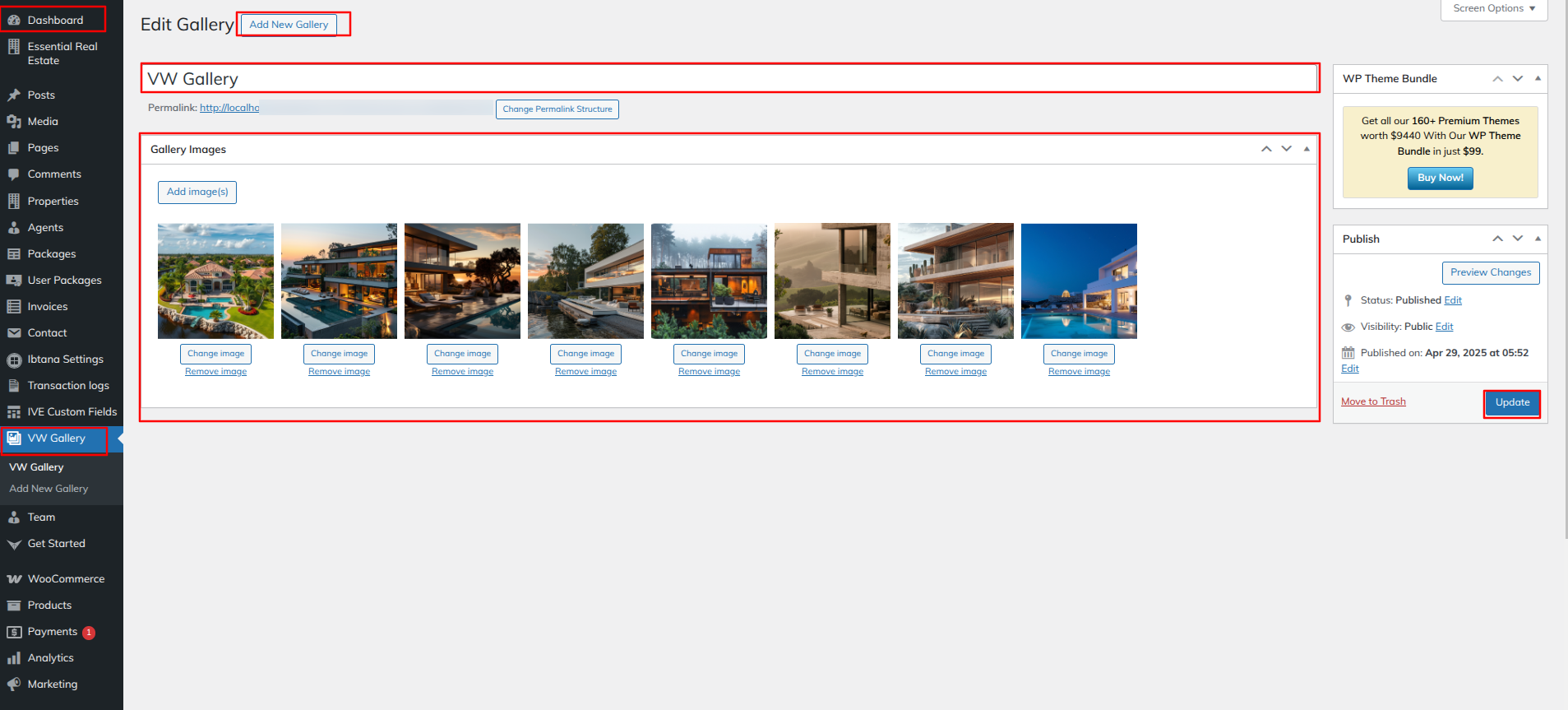Click the Packages list icon

pos(14,254)
